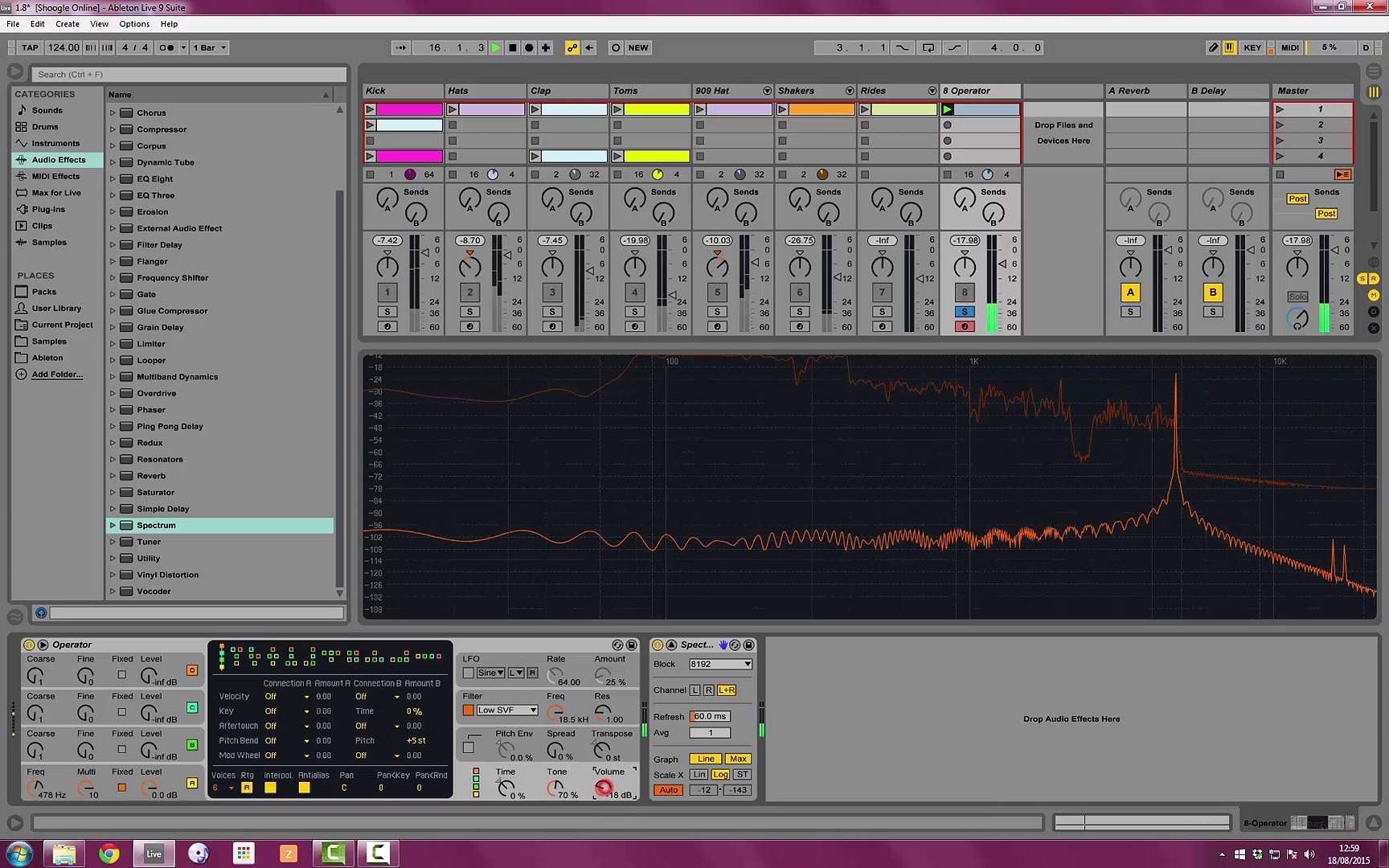Toggle the Punch-Out switch

pyautogui.click(x=954, y=47)
